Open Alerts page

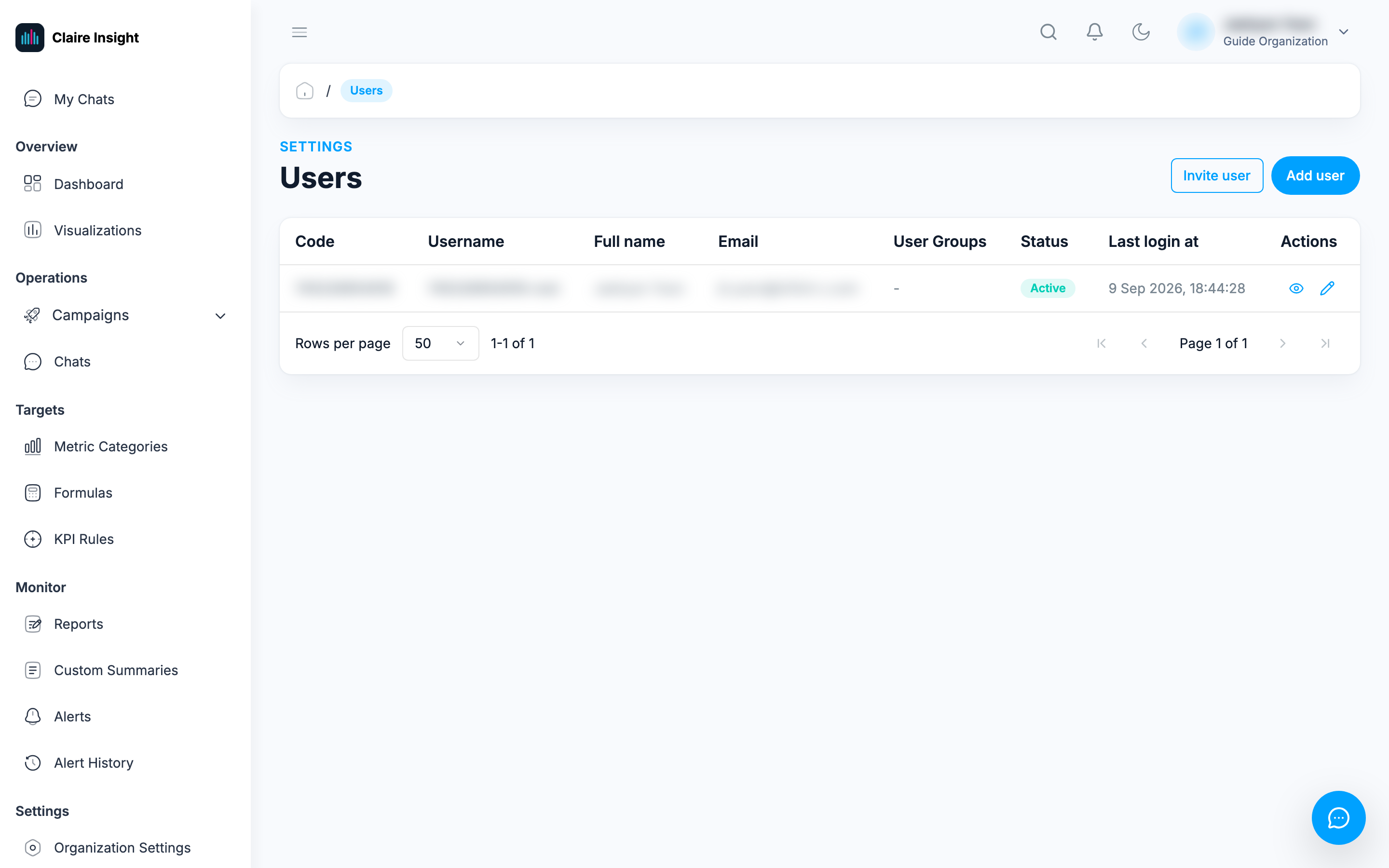point(72,717)
